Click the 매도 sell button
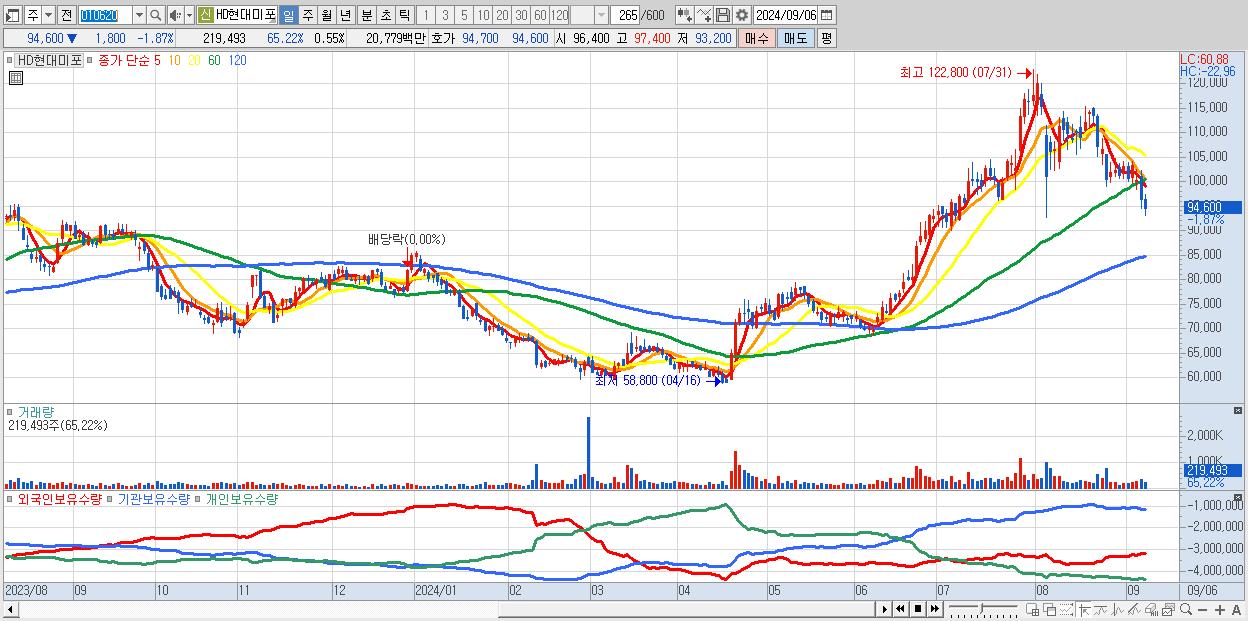The image size is (1248, 621). (795, 38)
